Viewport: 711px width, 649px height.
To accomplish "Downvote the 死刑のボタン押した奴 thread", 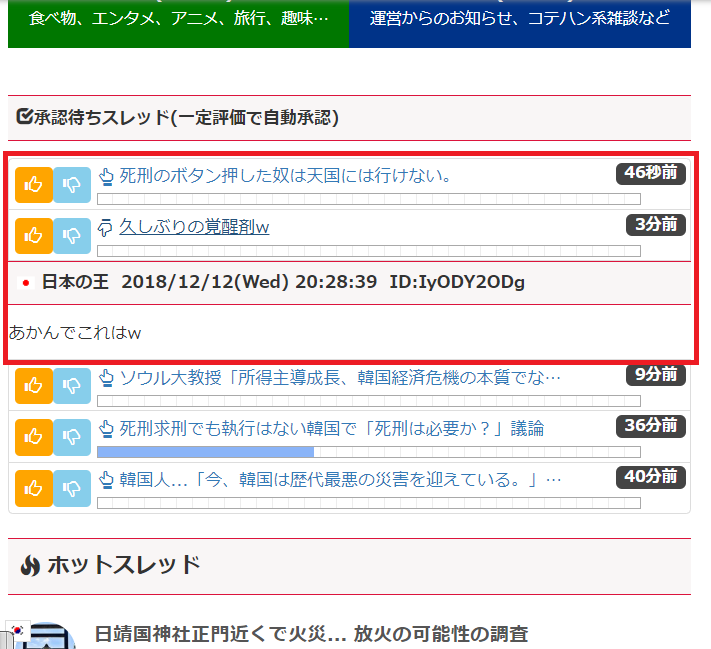I will pos(72,185).
